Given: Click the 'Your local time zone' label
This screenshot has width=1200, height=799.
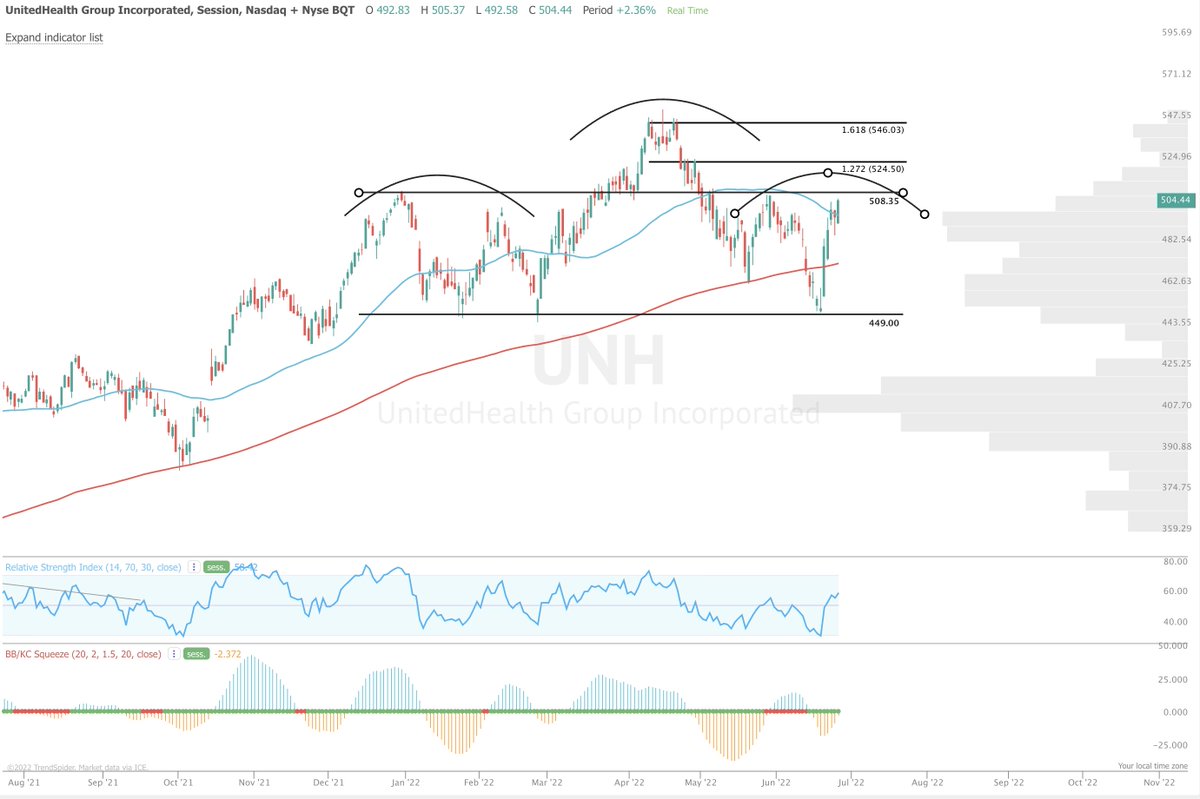Looking at the screenshot, I should (1154, 766).
